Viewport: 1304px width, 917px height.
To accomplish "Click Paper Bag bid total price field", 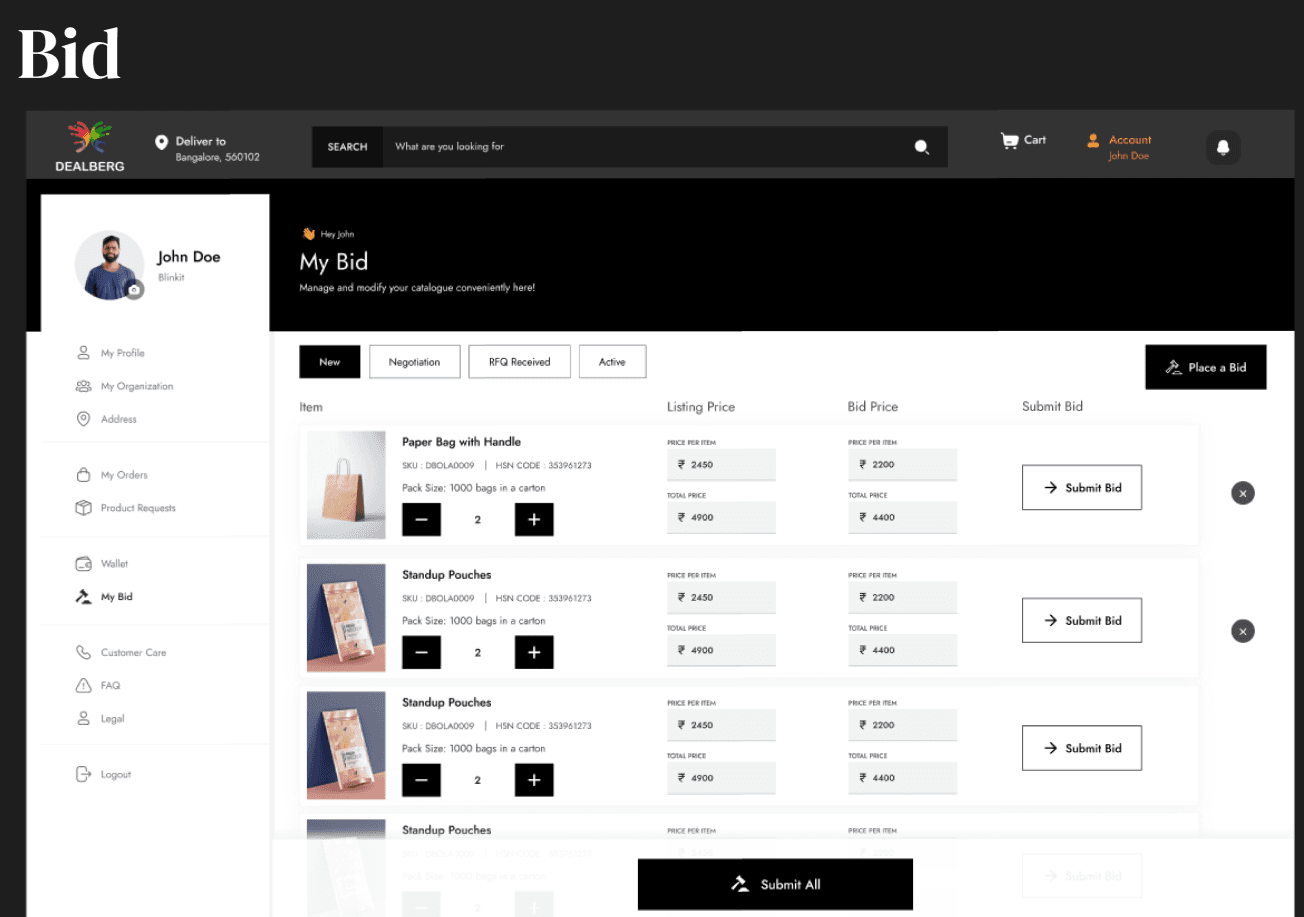I will pos(902,518).
